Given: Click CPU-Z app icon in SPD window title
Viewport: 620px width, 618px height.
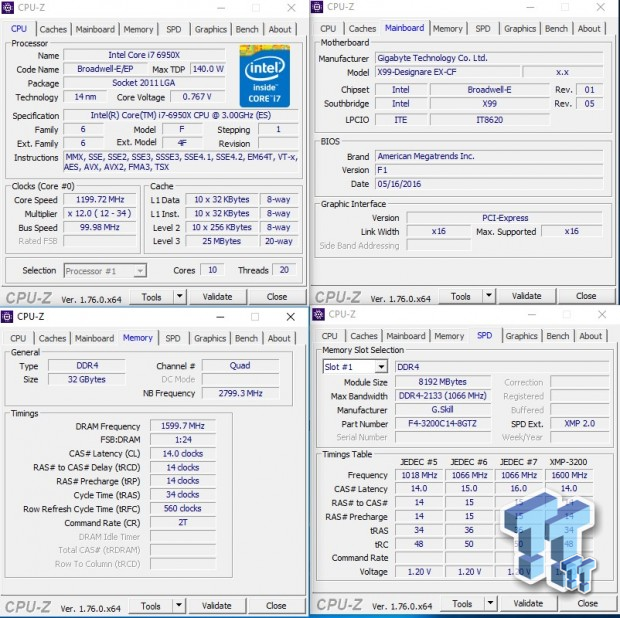Looking at the screenshot, I should tap(318, 314).
